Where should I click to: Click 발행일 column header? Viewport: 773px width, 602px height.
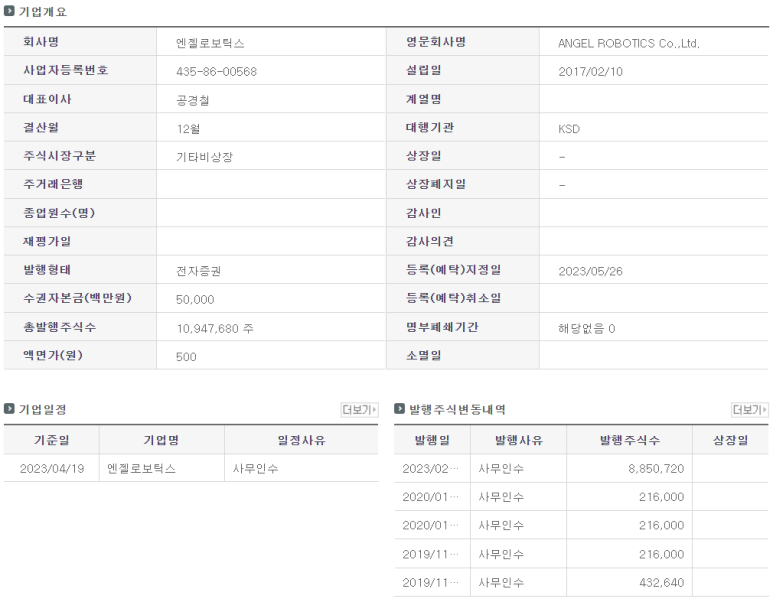pyautogui.click(x=432, y=440)
